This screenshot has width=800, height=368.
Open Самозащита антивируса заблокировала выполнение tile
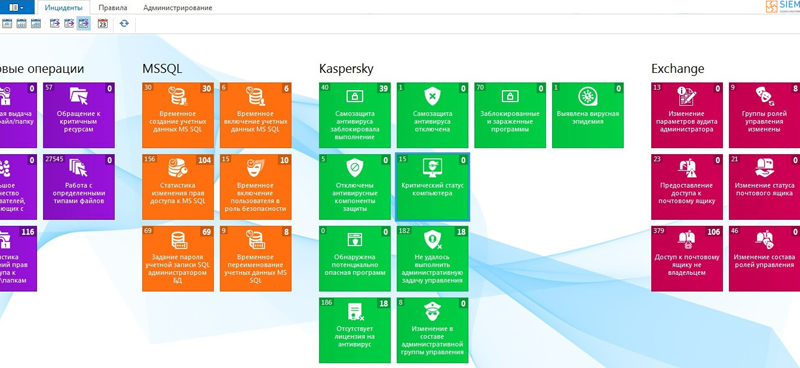tap(355, 115)
